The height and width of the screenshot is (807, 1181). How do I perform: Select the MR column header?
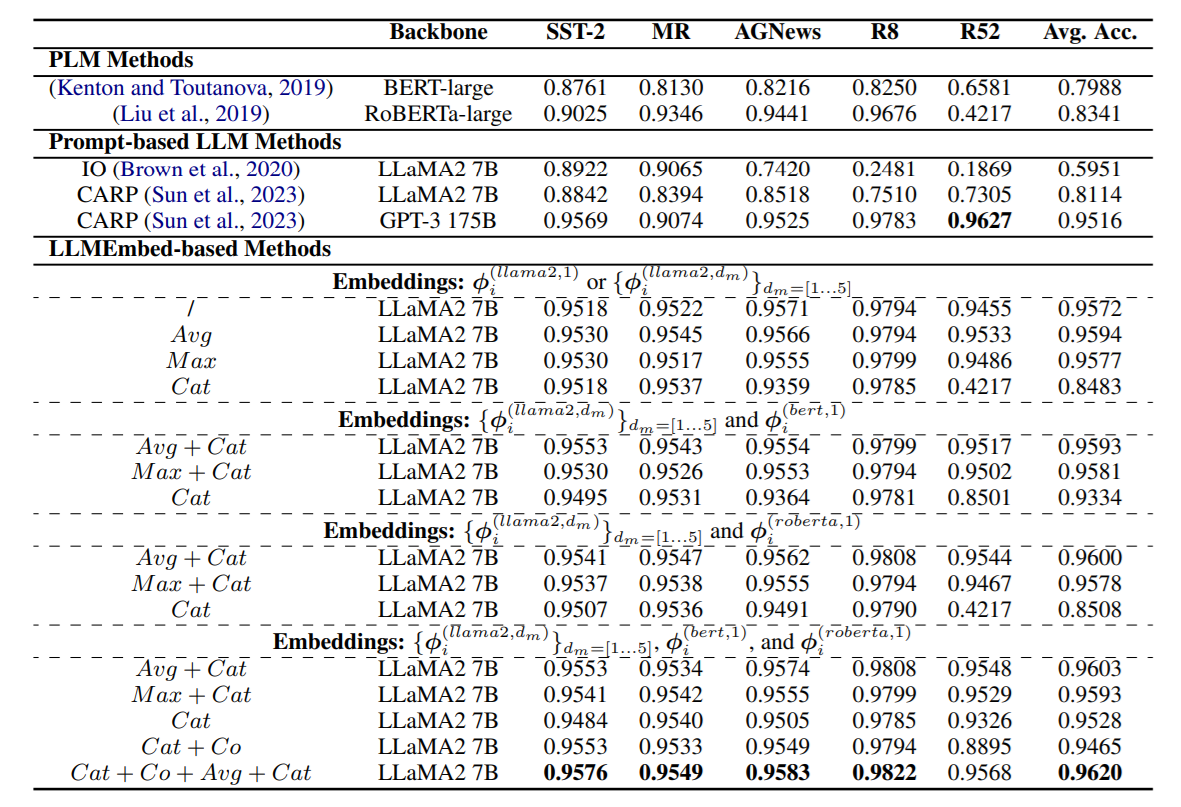click(671, 32)
